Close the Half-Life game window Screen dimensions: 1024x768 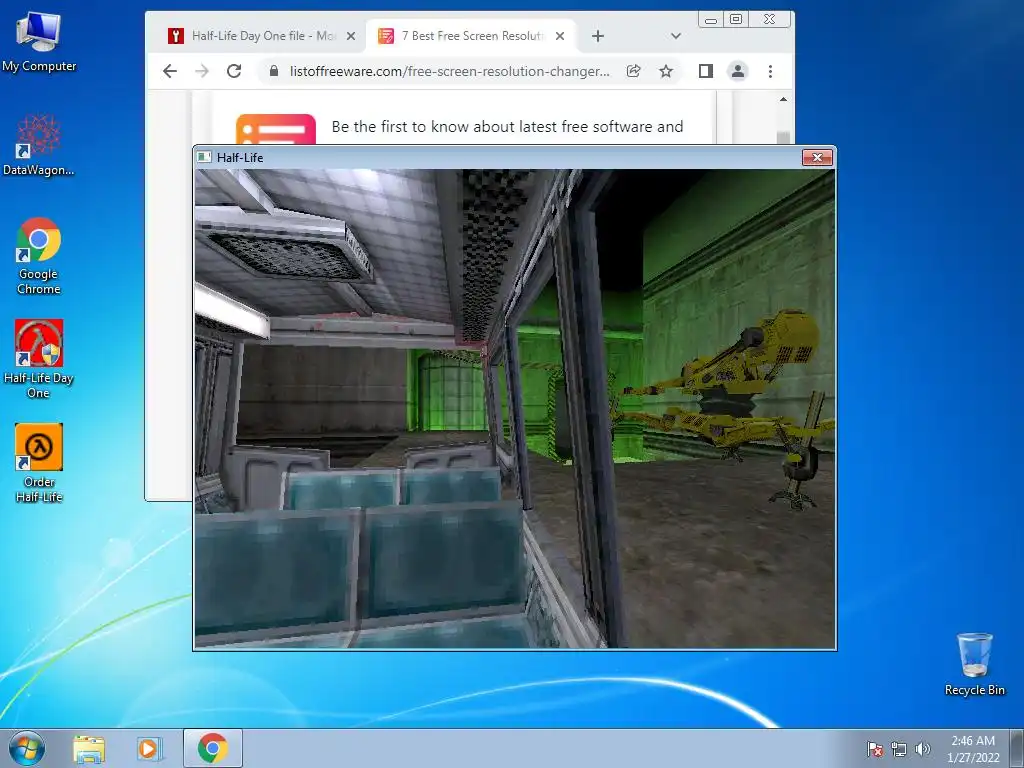pos(817,157)
